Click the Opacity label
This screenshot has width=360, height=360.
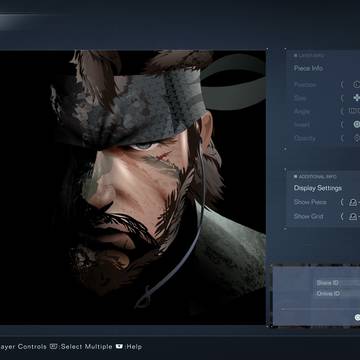[x=305, y=138]
